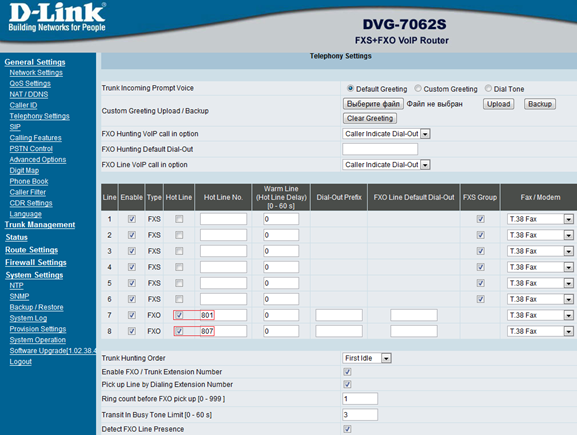The width and height of the screenshot is (577, 435).
Task: Toggle Enable checkbox for line 8
Action: (x=132, y=331)
